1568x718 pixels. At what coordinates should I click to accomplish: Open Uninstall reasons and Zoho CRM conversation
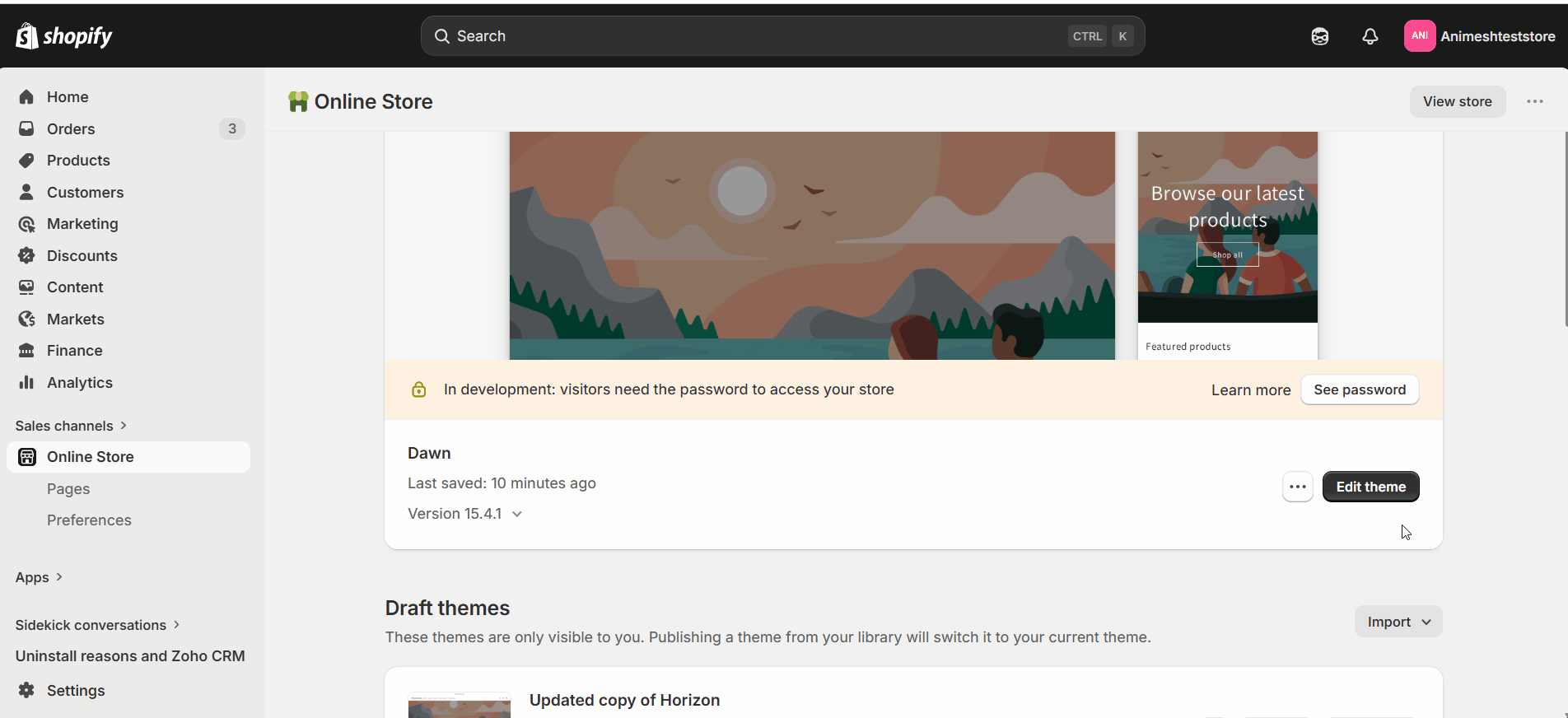[x=130, y=656]
